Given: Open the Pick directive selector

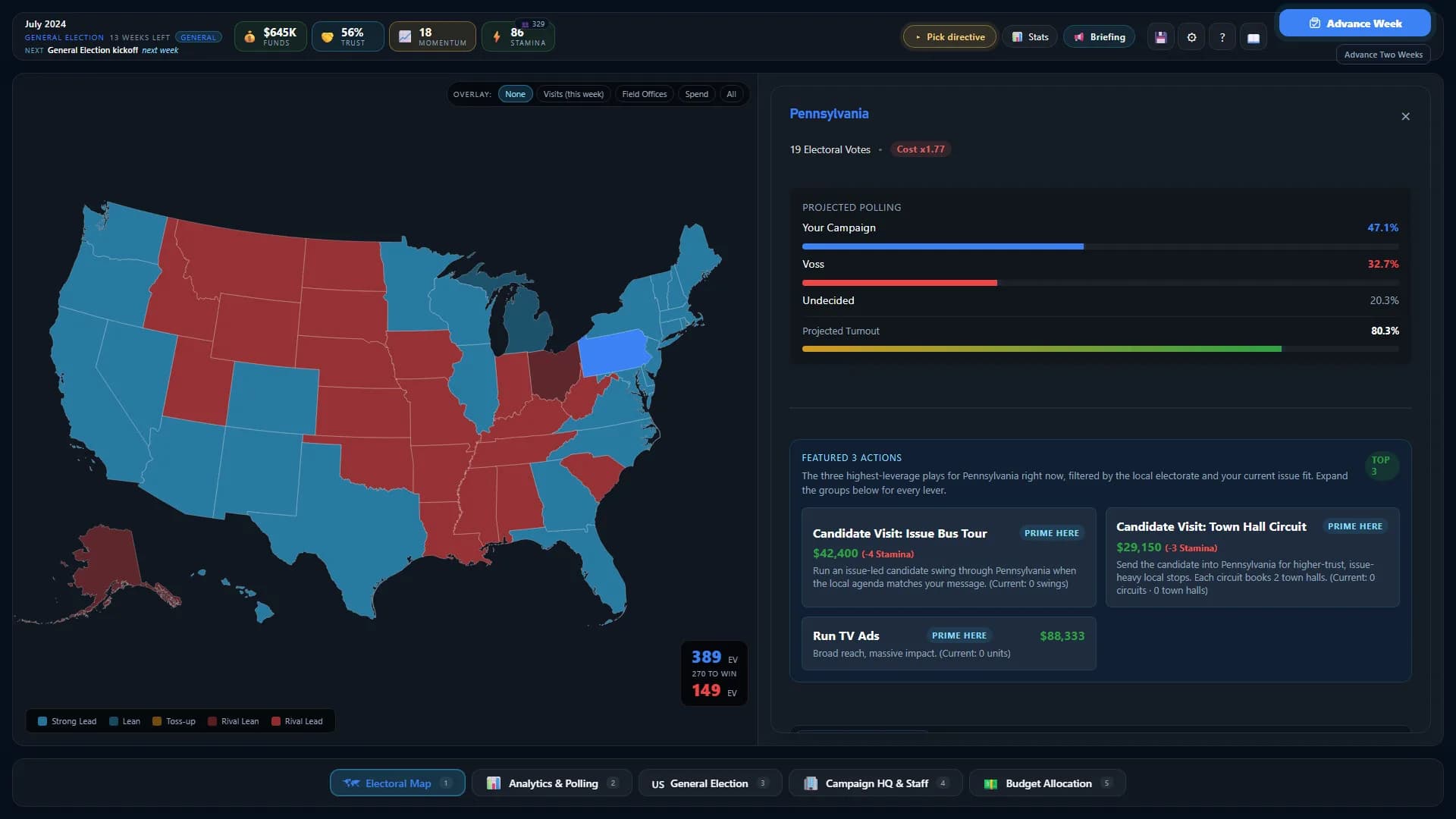Looking at the screenshot, I should pos(949,36).
